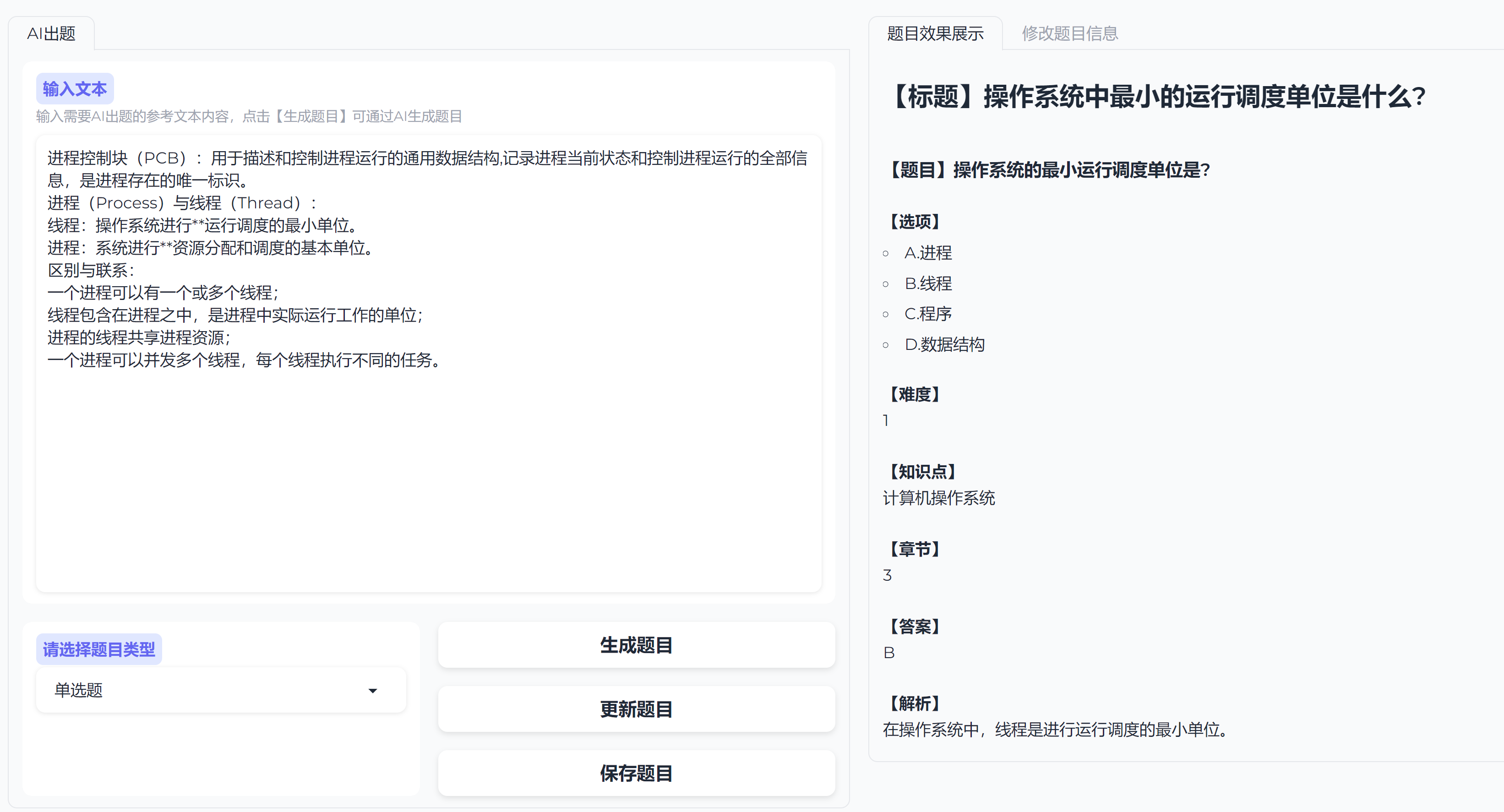The width and height of the screenshot is (1504, 812).
Task: Switch to 题目效果展示 tab
Action: 935,33
